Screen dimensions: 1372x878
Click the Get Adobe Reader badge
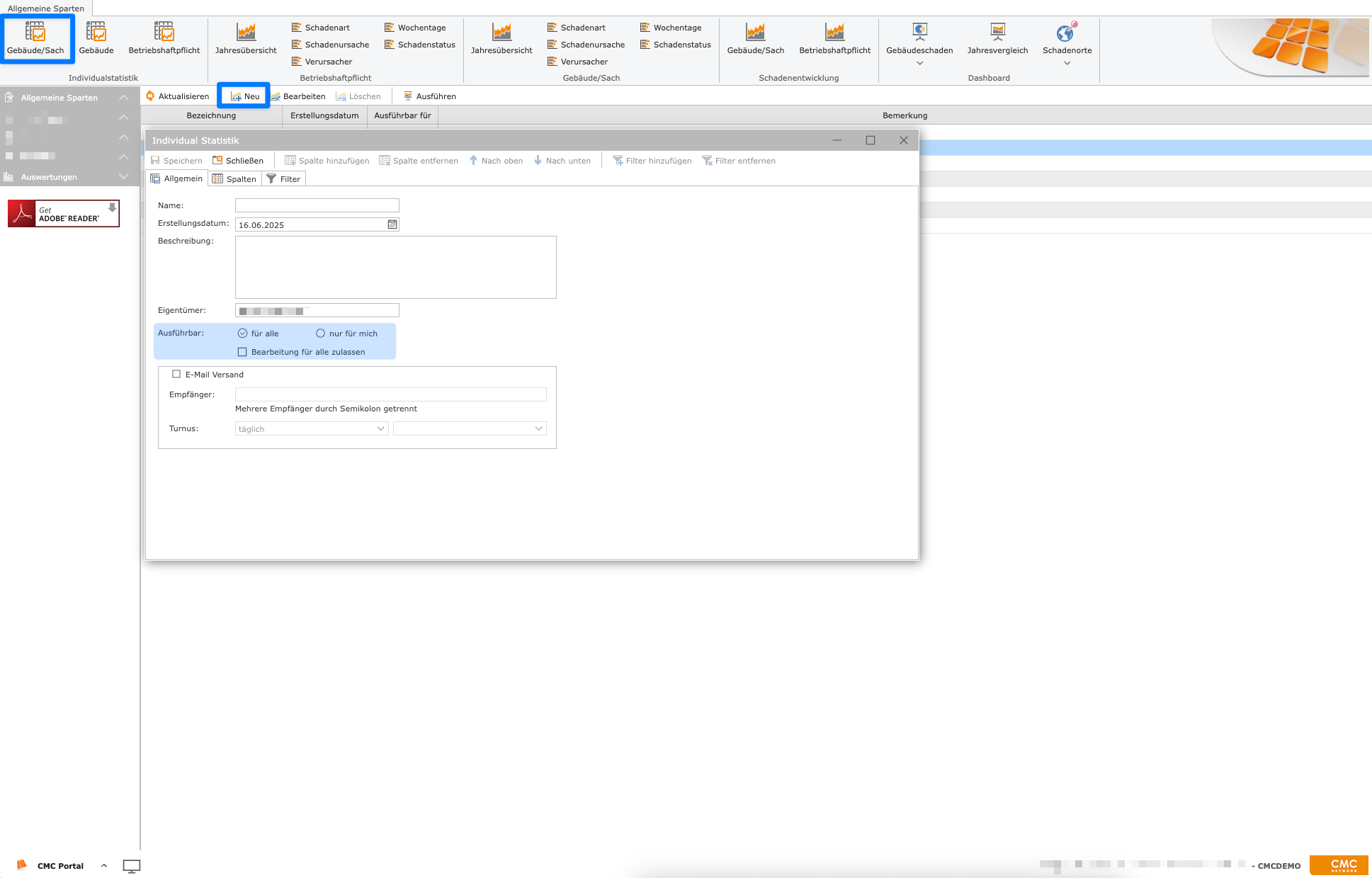tap(64, 214)
